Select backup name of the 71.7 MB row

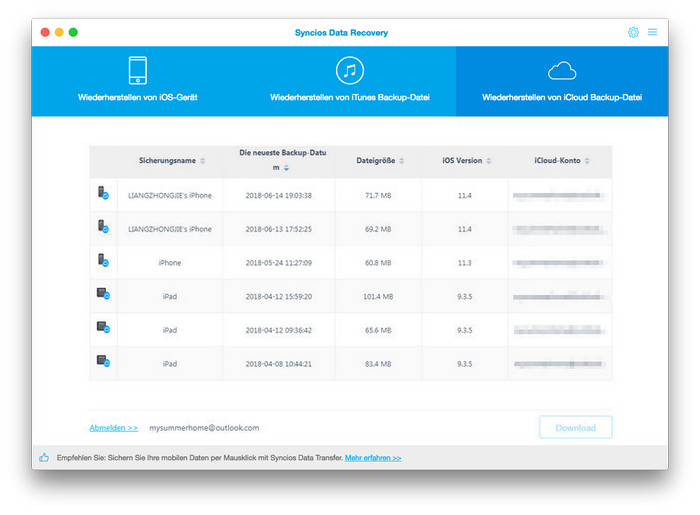click(x=170, y=195)
